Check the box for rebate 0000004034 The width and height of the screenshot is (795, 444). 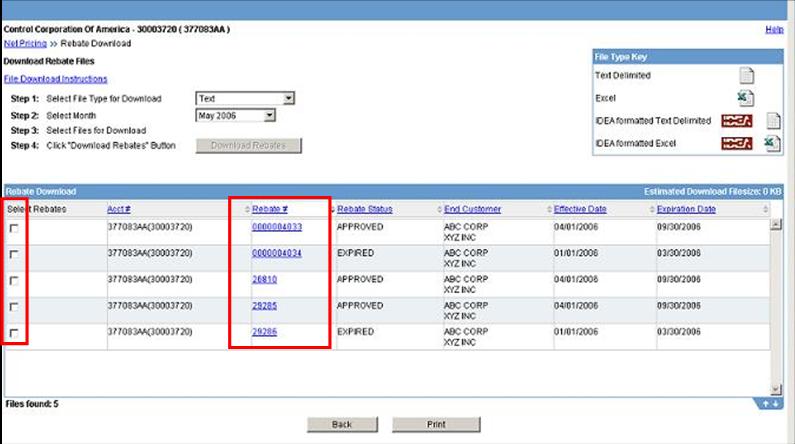pos(14,254)
